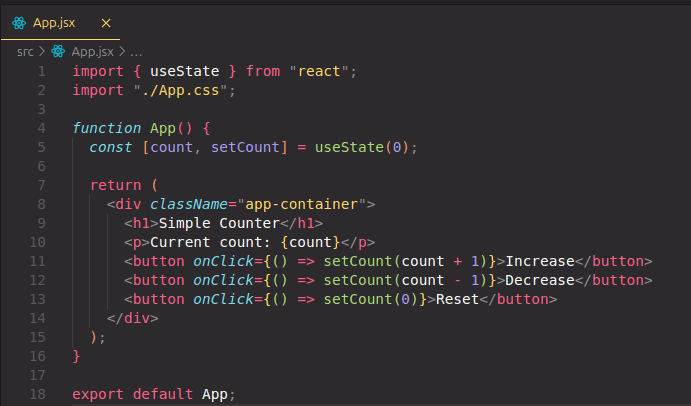Close the App.jsx editor tab
The image size is (691, 406).
tap(107, 22)
